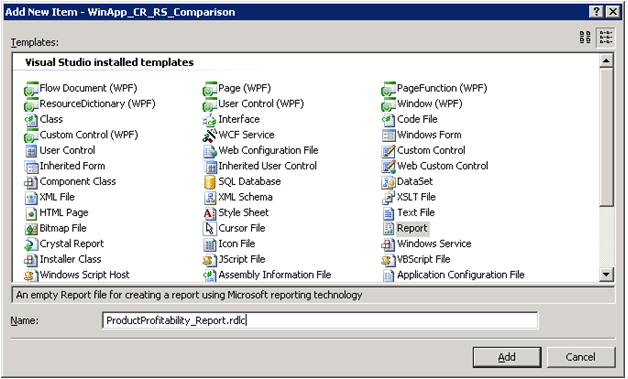Pick the Windows Form icon
The image size is (628, 379).
388,135
